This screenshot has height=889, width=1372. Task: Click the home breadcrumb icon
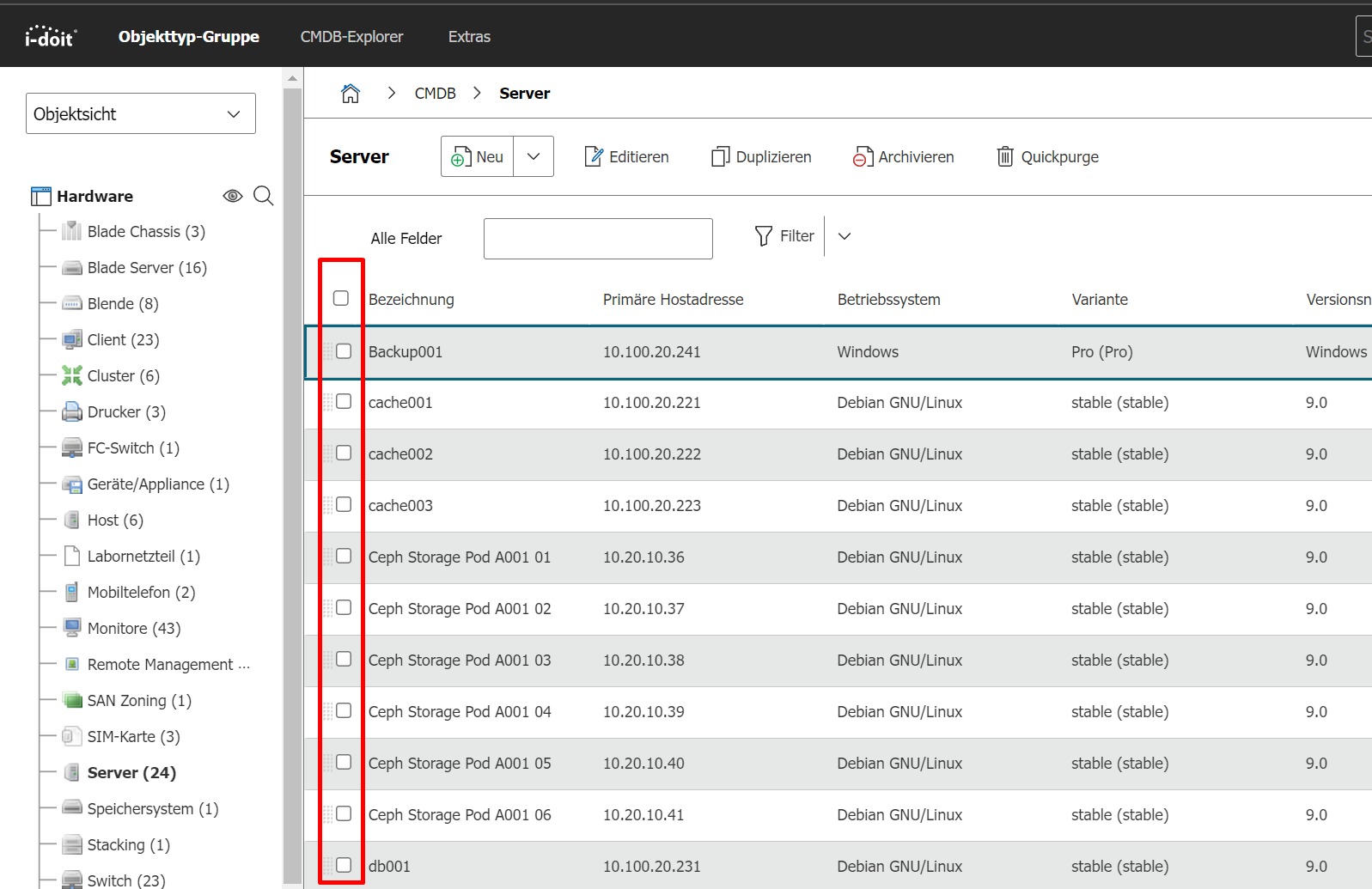tap(351, 94)
